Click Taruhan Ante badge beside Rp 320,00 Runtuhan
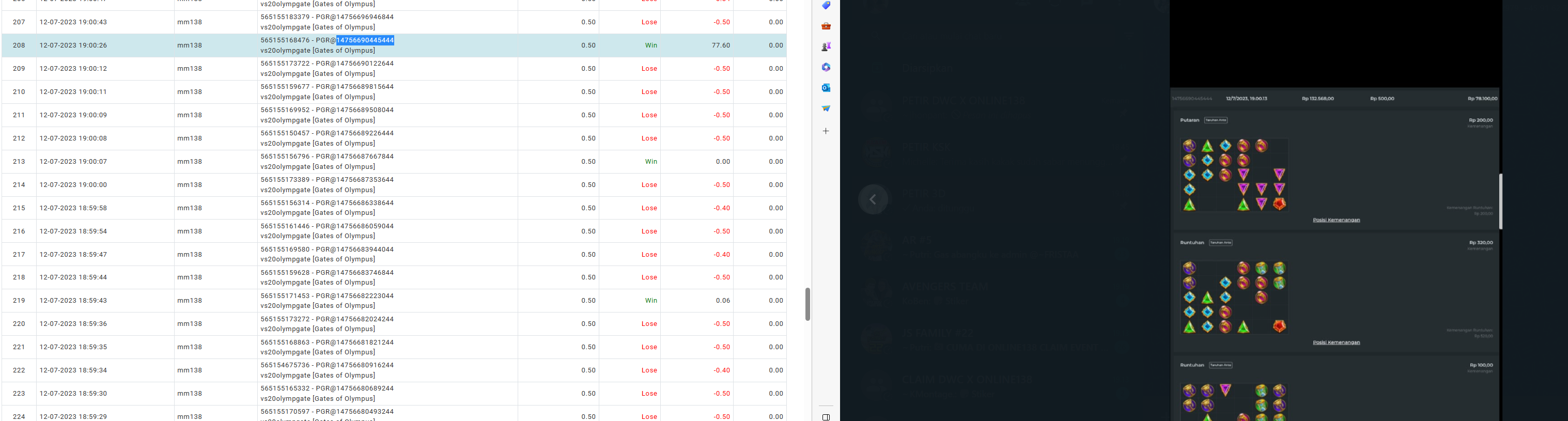The height and width of the screenshot is (421, 1568). (1220, 243)
